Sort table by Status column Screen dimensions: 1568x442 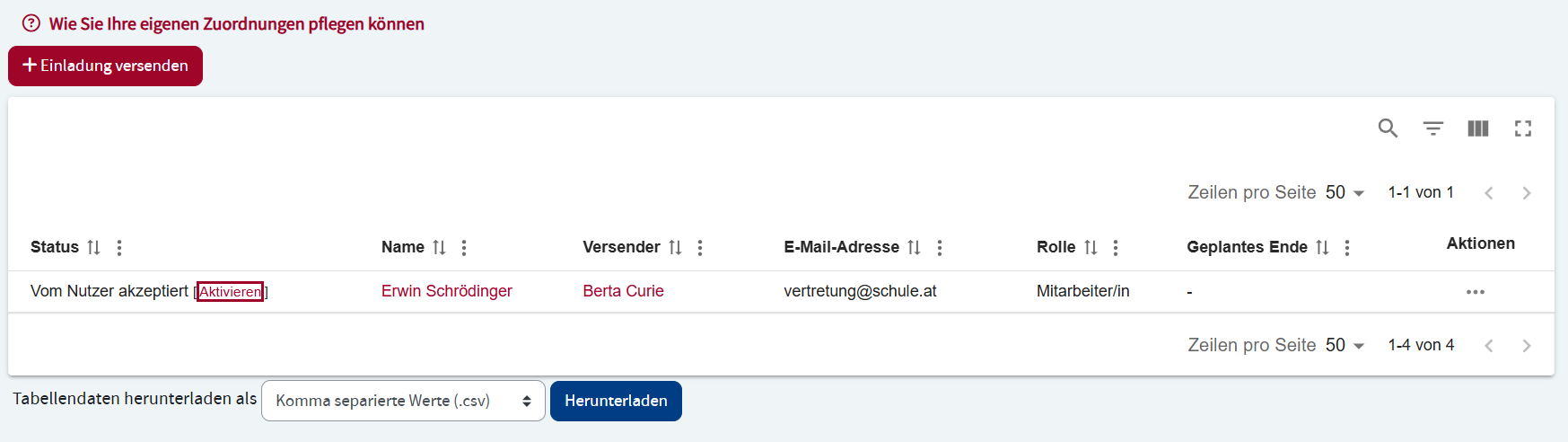[x=93, y=247]
